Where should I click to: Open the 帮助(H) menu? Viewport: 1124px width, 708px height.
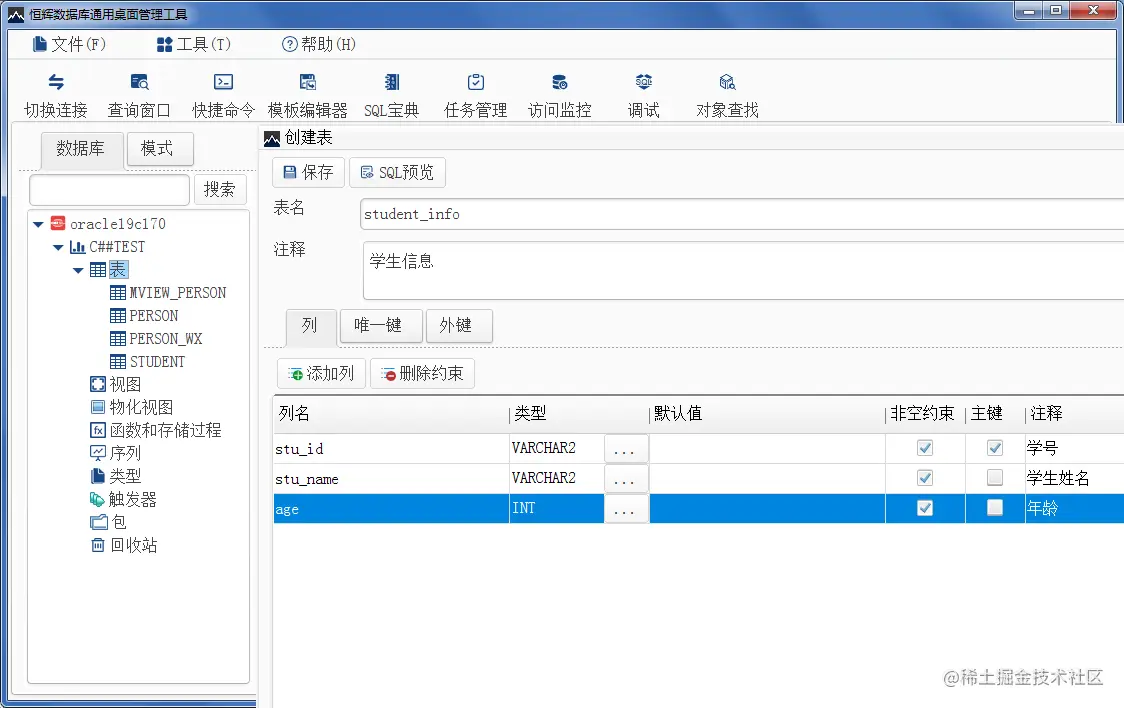pos(319,44)
